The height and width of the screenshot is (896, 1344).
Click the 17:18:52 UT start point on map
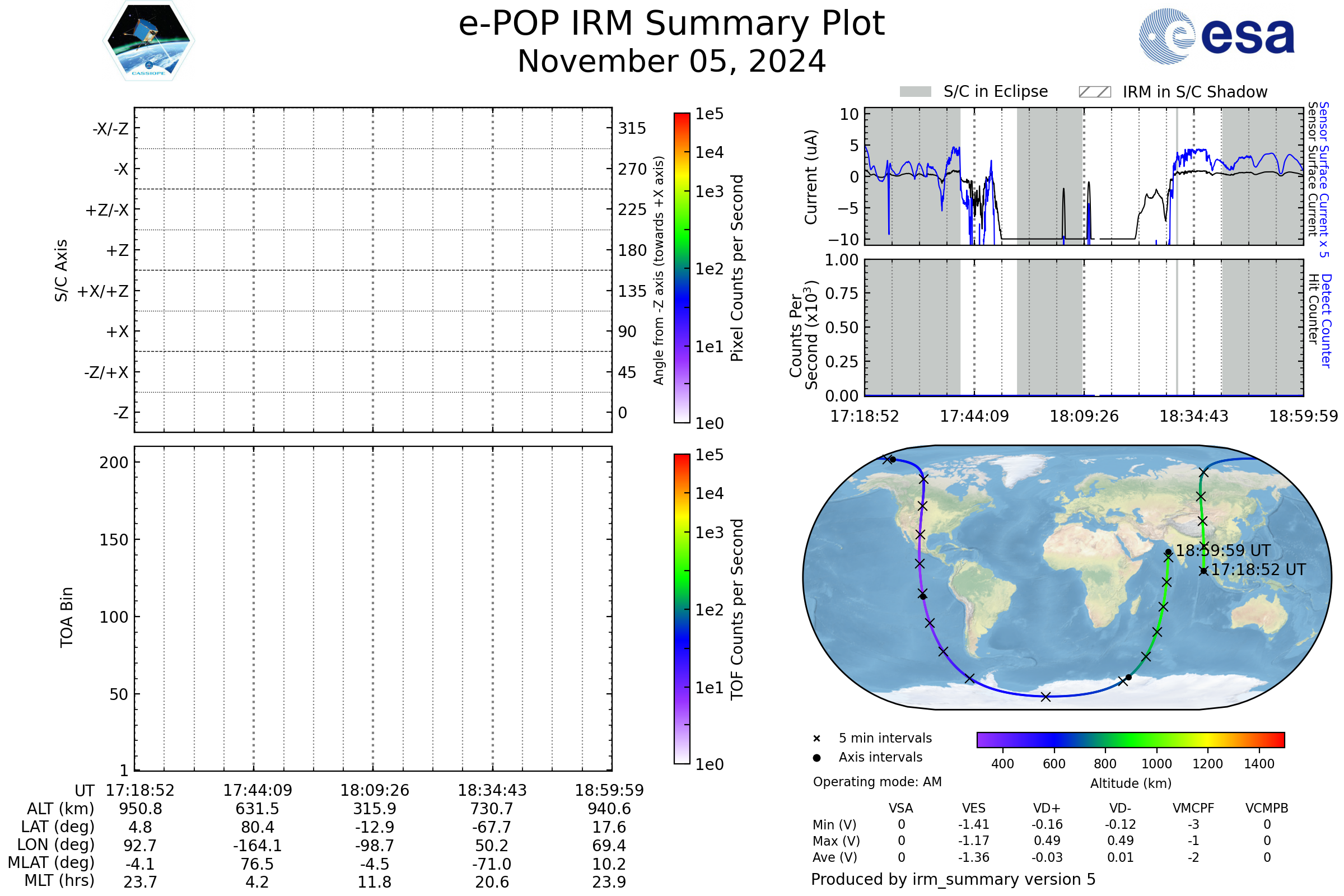tap(1203, 571)
